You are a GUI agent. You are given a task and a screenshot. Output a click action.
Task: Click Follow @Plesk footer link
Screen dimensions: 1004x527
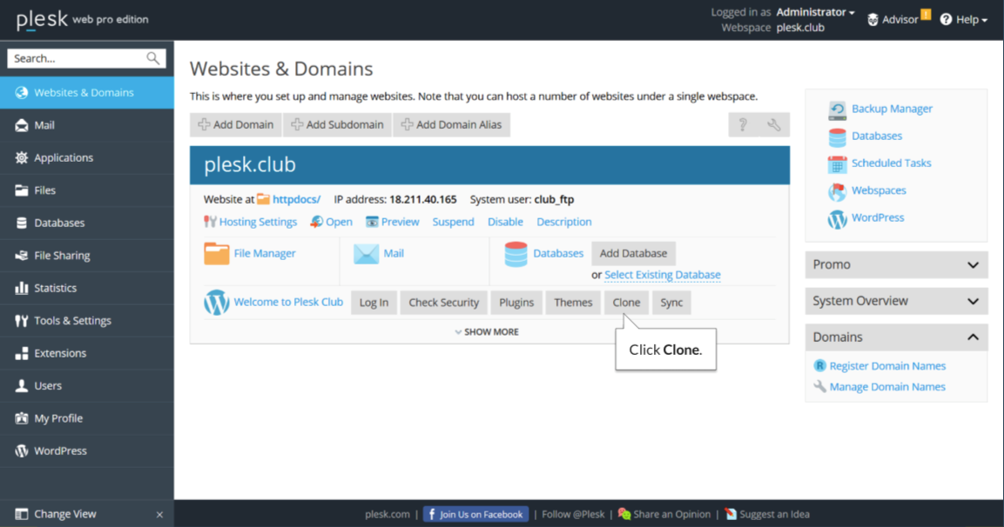point(573,514)
